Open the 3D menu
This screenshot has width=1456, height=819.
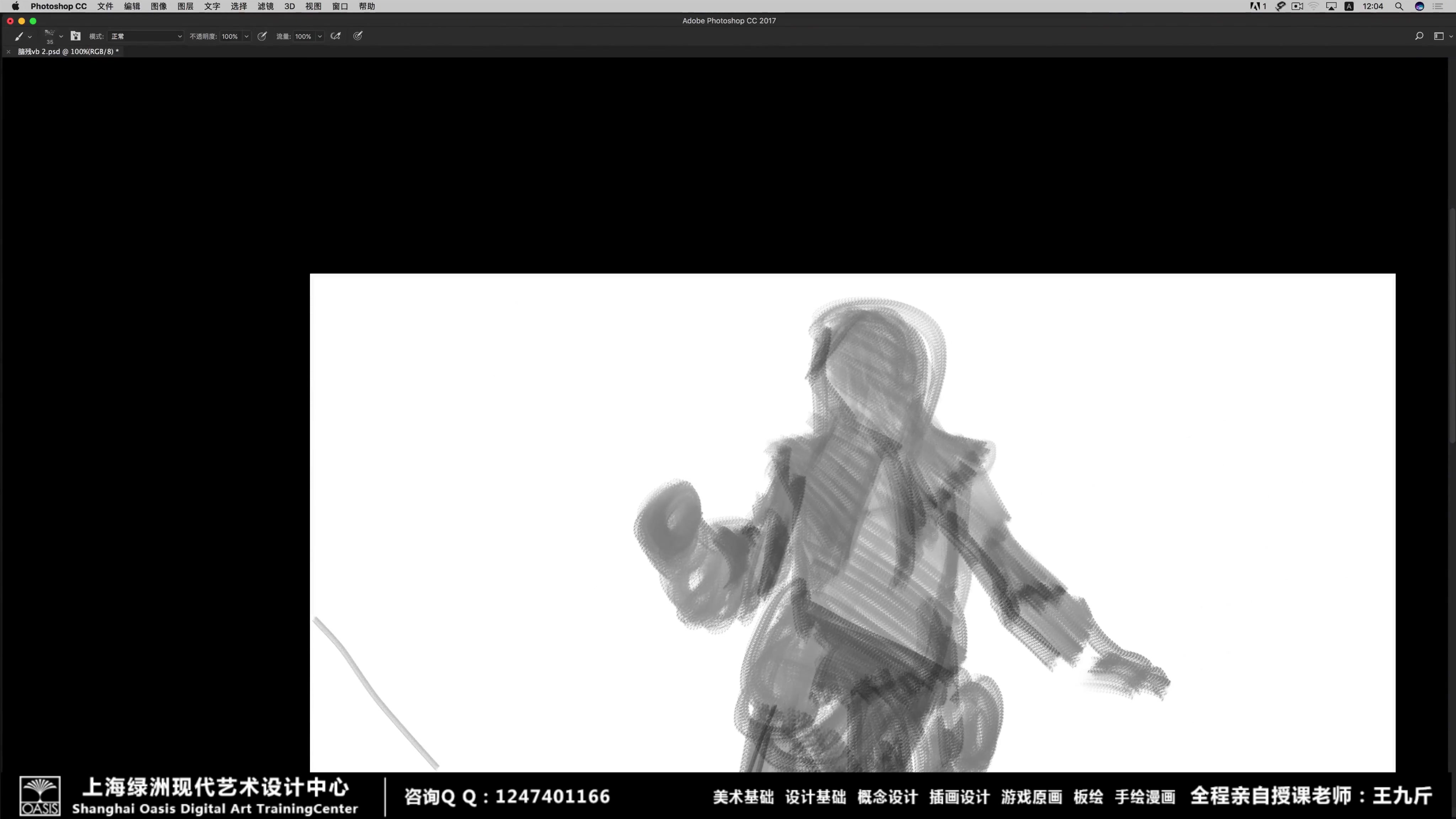289,6
